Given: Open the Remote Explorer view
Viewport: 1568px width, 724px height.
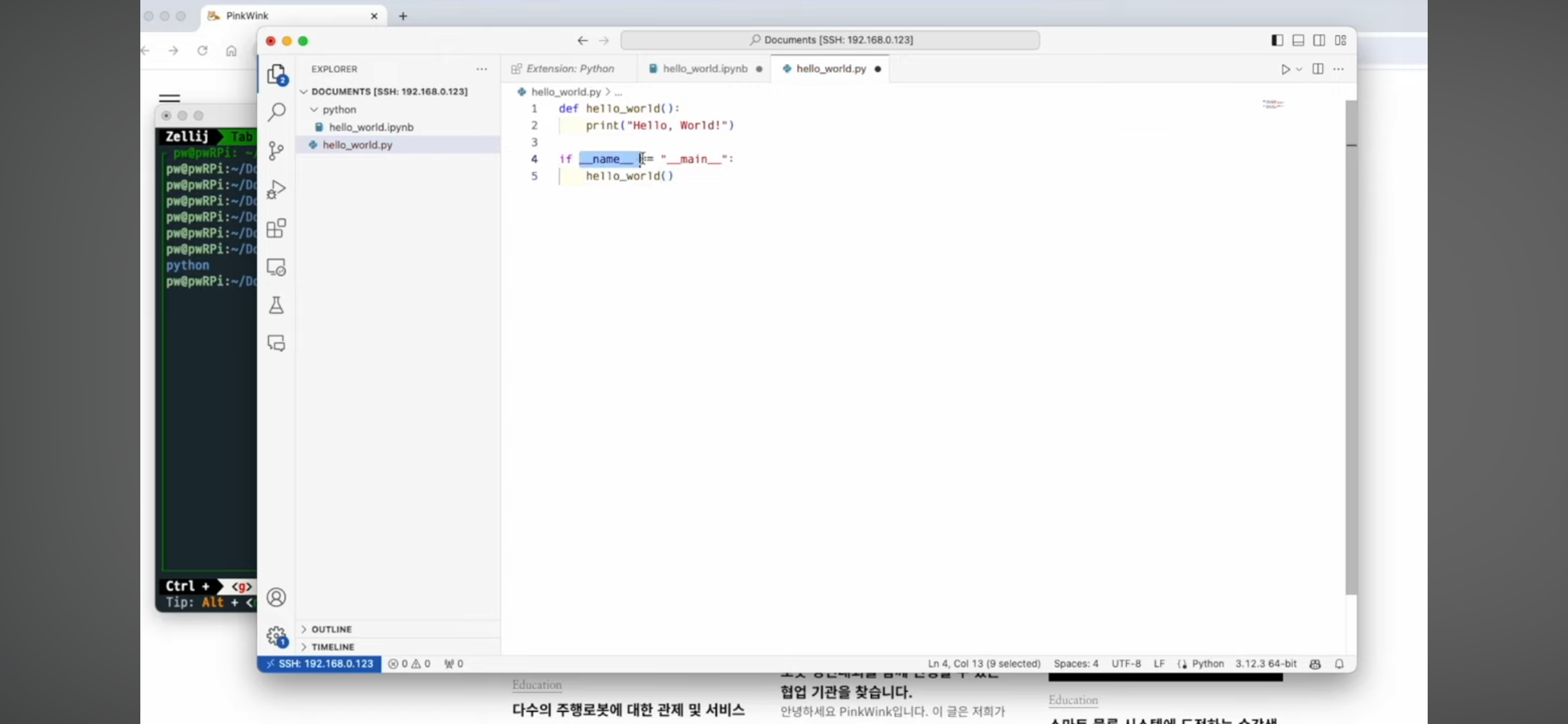Looking at the screenshot, I should pyautogui.click(x=276, y=267).
